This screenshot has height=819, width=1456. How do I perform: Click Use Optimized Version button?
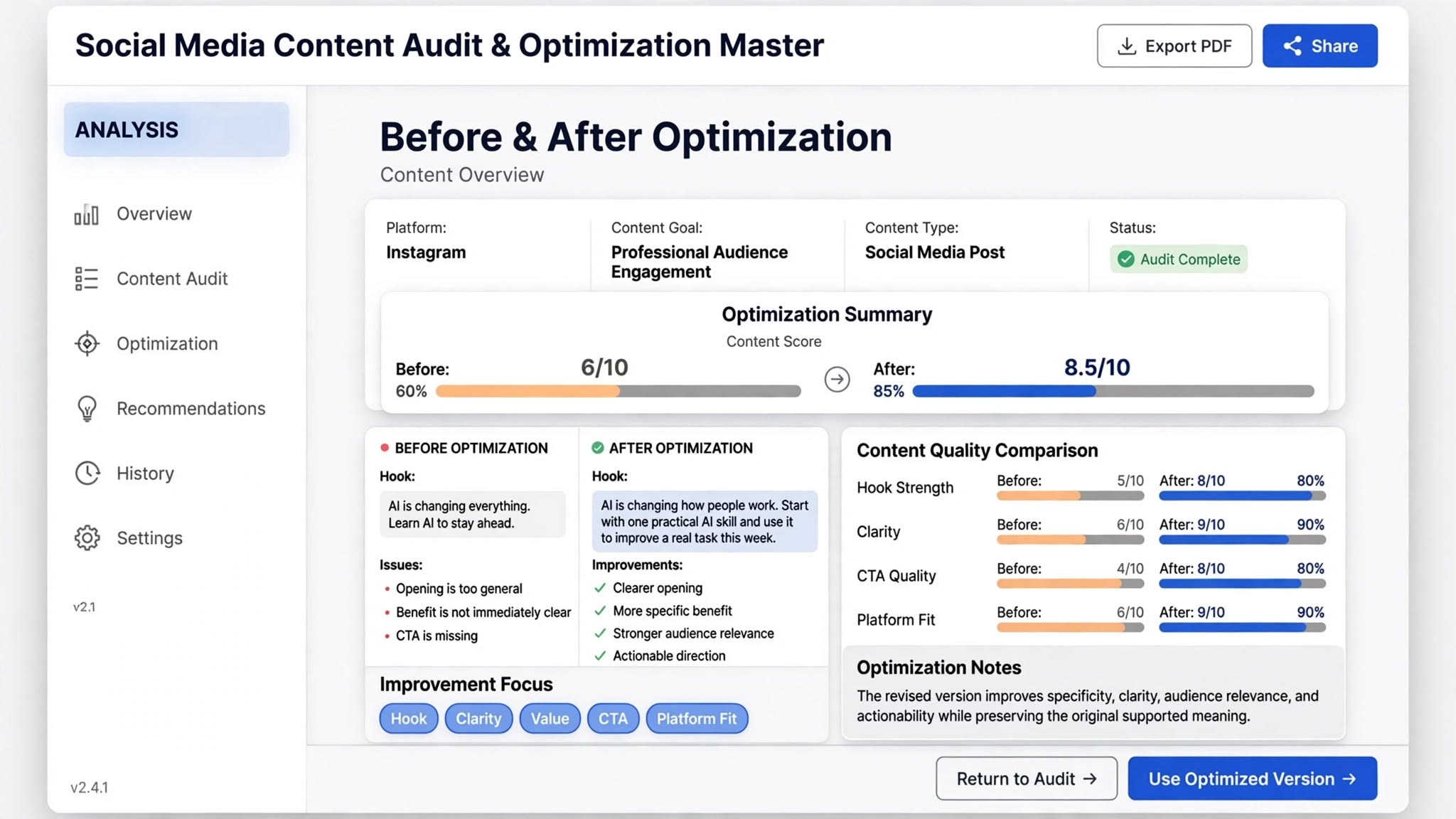click(x=1253, y=778)
